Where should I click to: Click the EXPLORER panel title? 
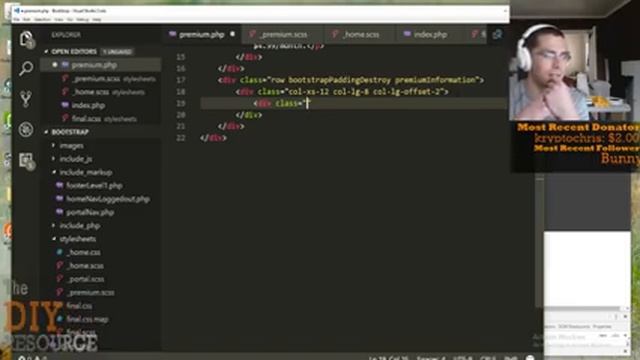(x=66, y=35)
